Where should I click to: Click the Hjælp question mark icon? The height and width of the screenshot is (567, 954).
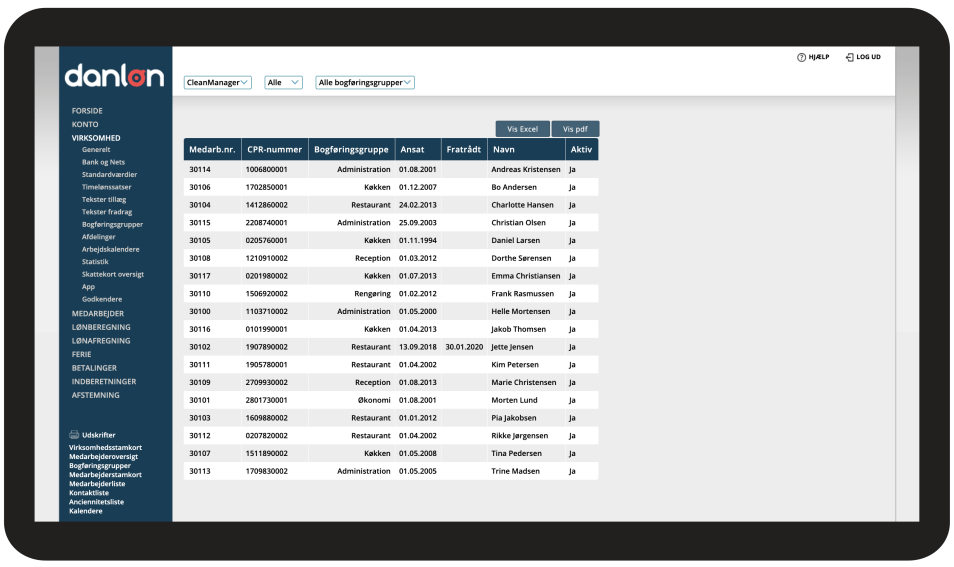point(801,57)
